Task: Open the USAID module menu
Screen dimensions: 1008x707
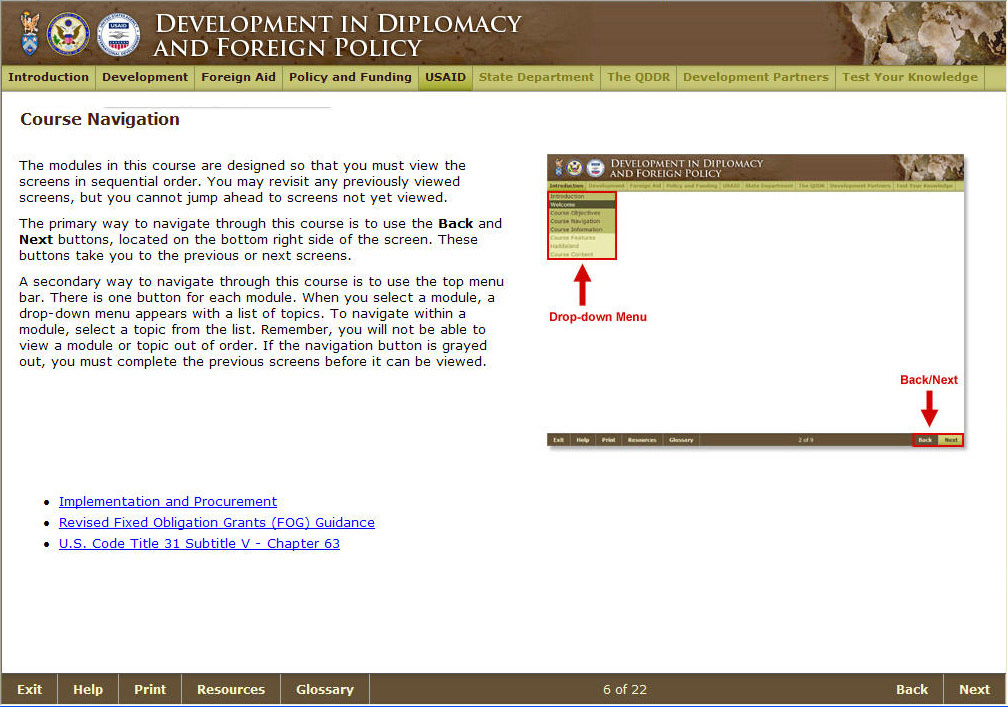Action: 445,77
